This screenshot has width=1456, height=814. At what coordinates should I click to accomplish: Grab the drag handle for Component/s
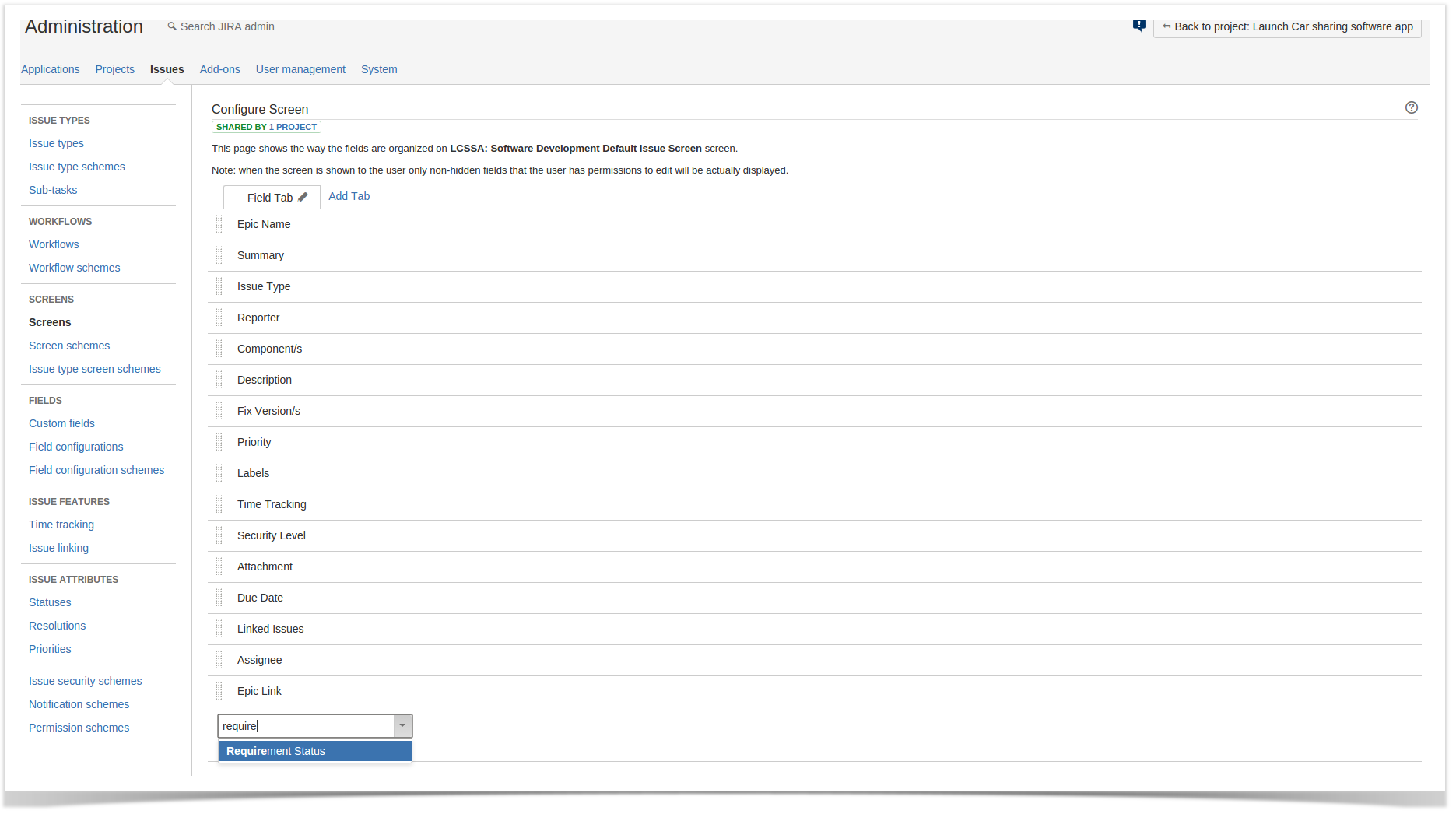219,349
